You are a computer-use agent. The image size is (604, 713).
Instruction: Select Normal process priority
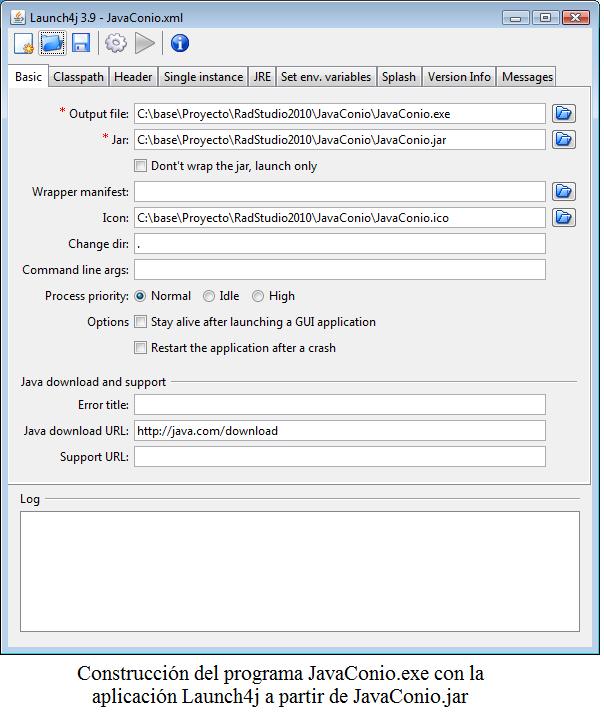[140, 296]
